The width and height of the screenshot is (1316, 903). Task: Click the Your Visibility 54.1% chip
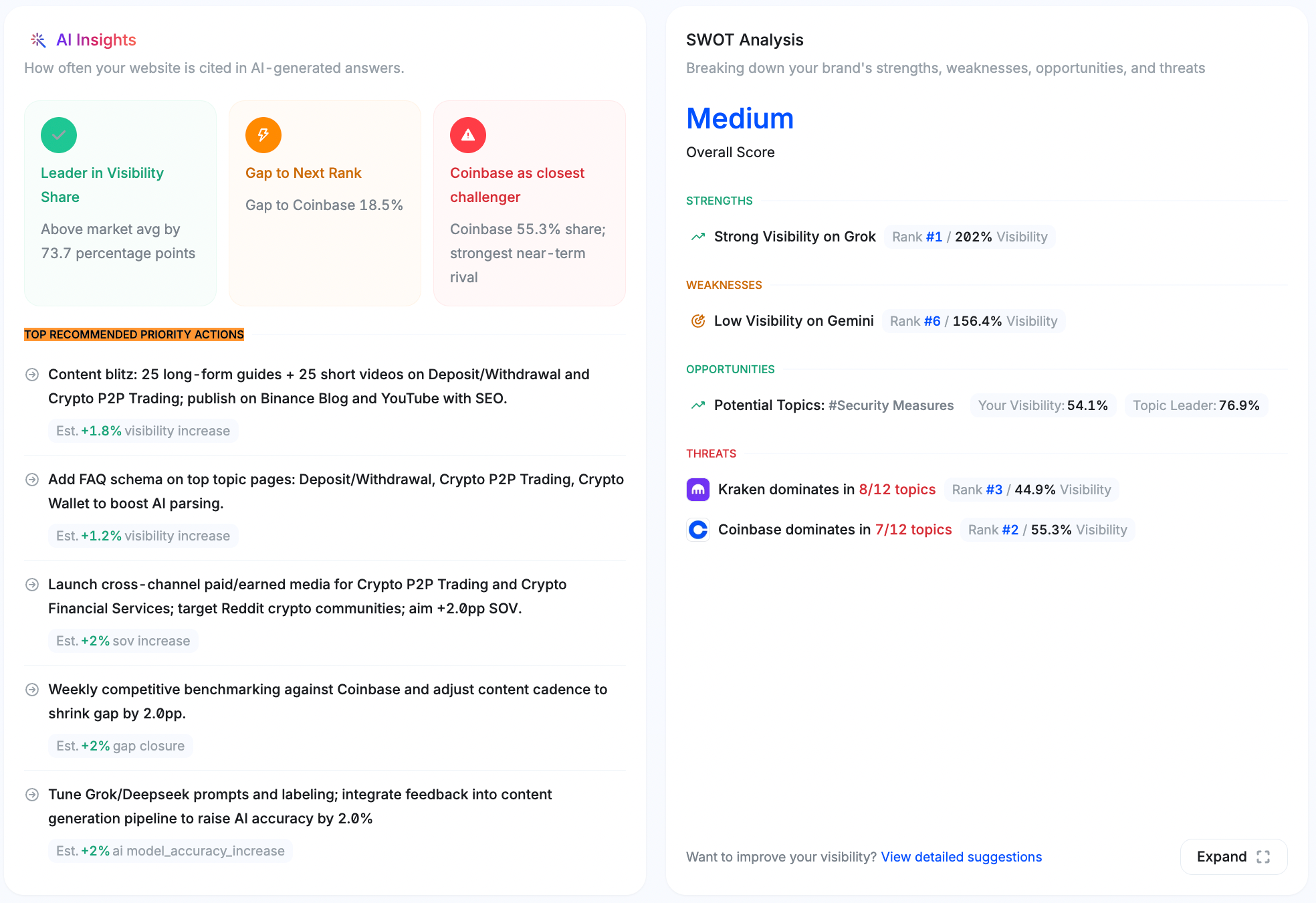tap(1043, 405)
